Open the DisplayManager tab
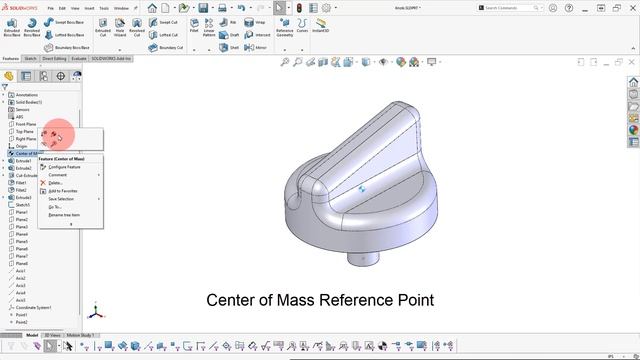Image resolution: width=640 pixels, height=360 pixels. click(x=77, y=76)
